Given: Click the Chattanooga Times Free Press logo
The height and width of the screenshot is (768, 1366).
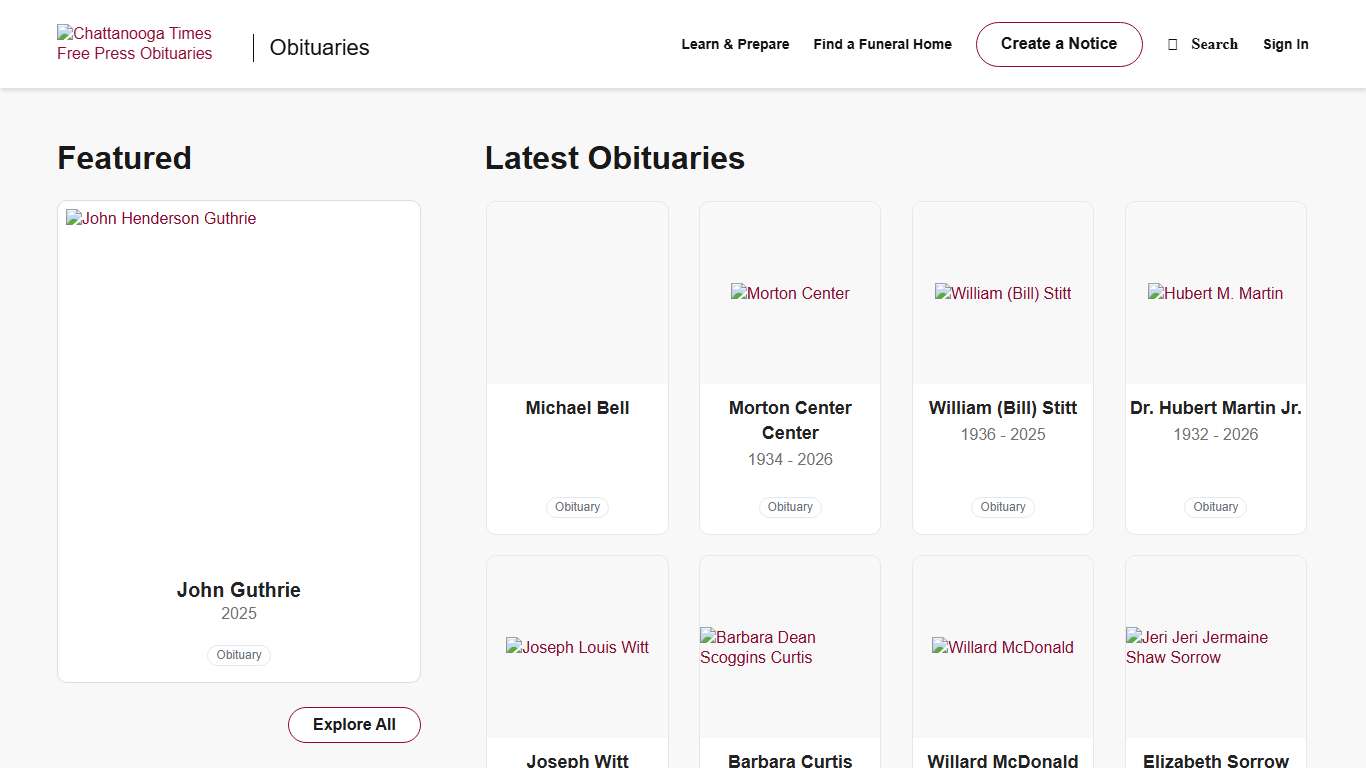Looking at the screenshot, I should [x=135, y=44].
